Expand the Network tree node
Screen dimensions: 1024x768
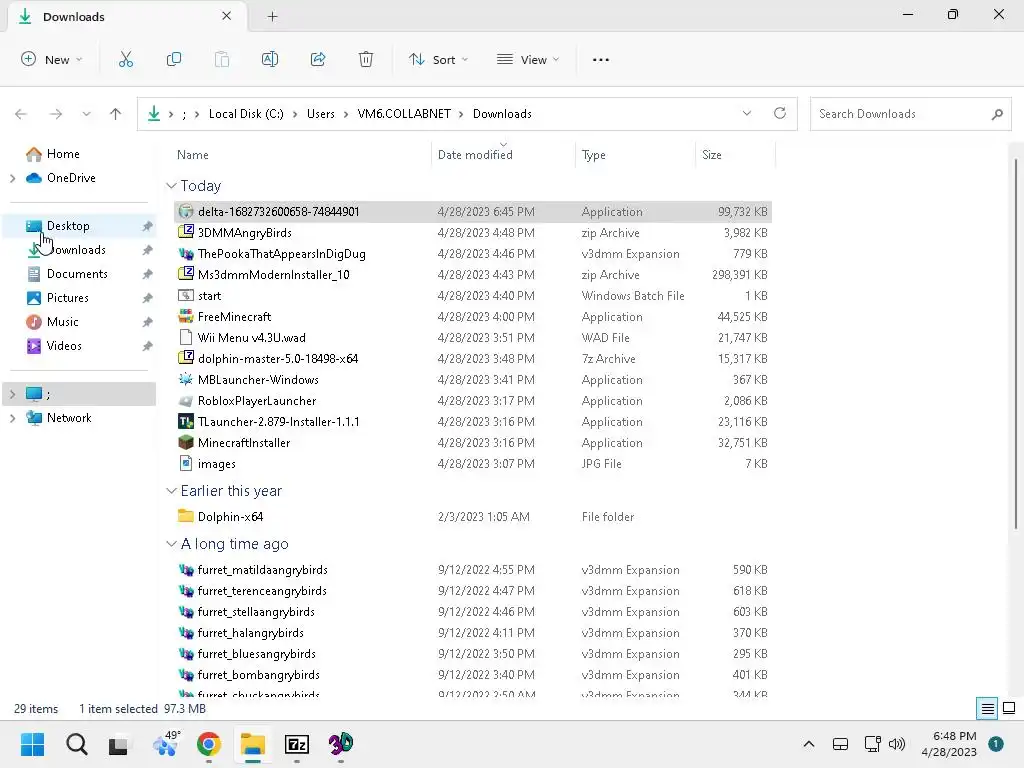[12, 418]
